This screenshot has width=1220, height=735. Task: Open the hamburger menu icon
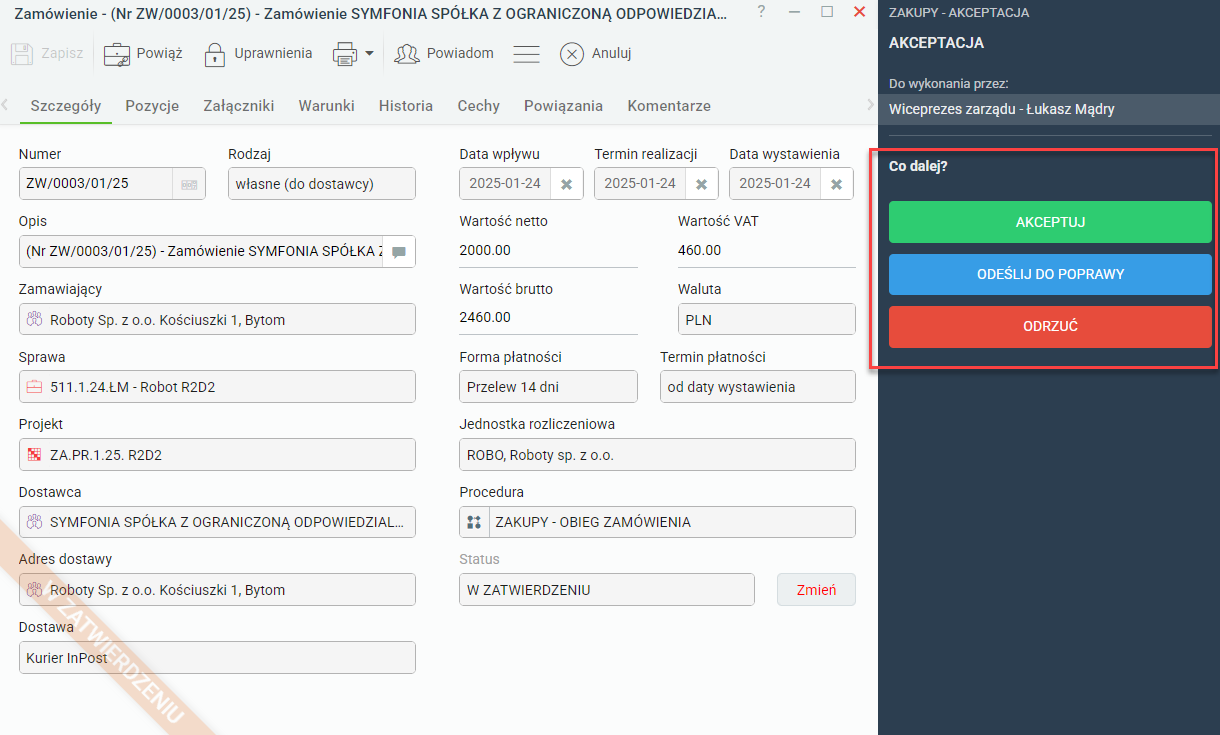click(527, 54)
